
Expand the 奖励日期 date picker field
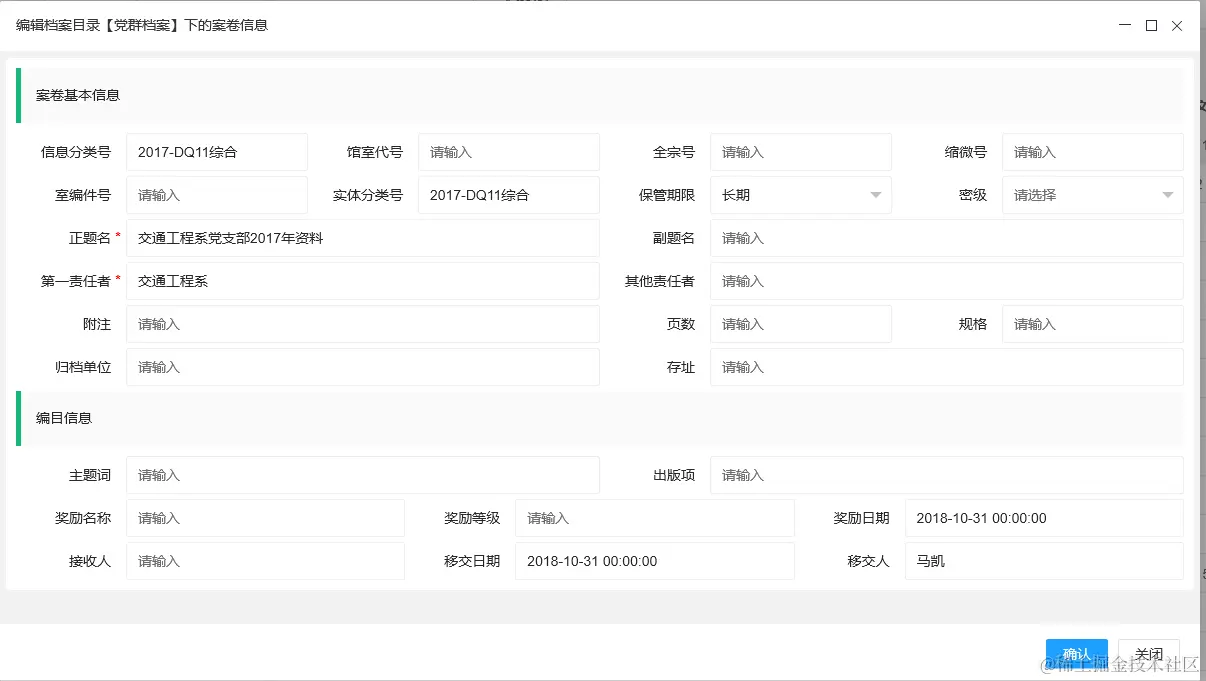1043,518
